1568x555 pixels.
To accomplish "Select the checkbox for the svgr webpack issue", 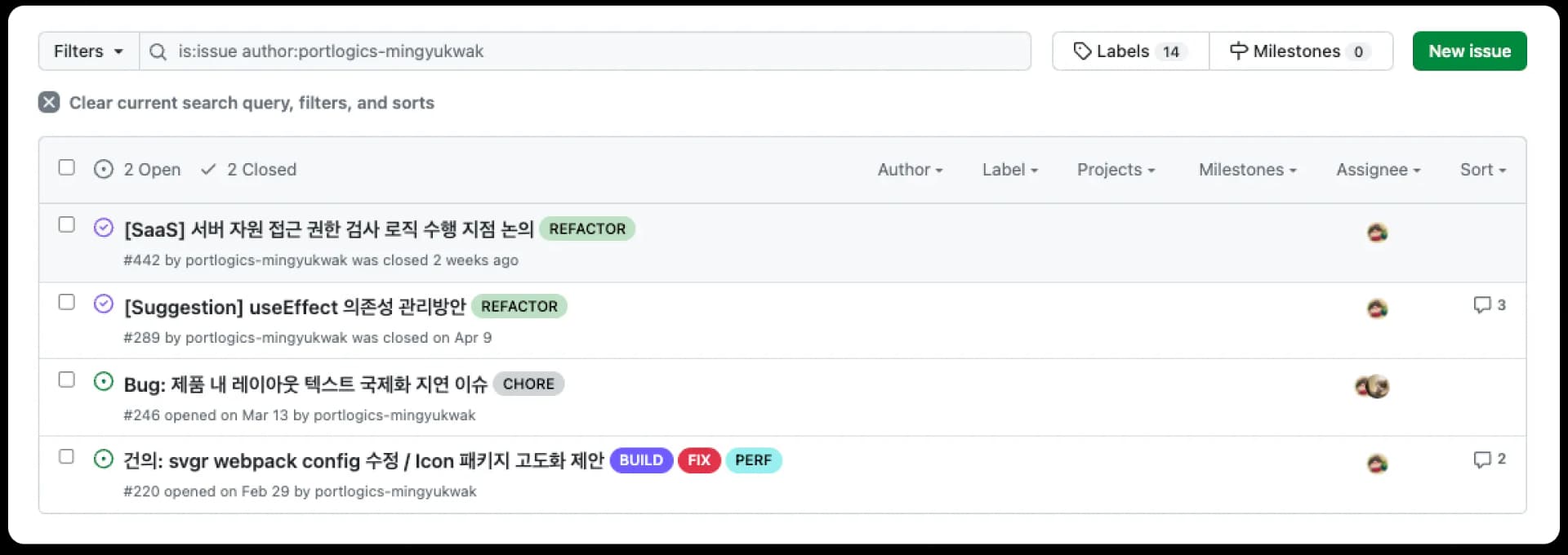I will point(67,456).
